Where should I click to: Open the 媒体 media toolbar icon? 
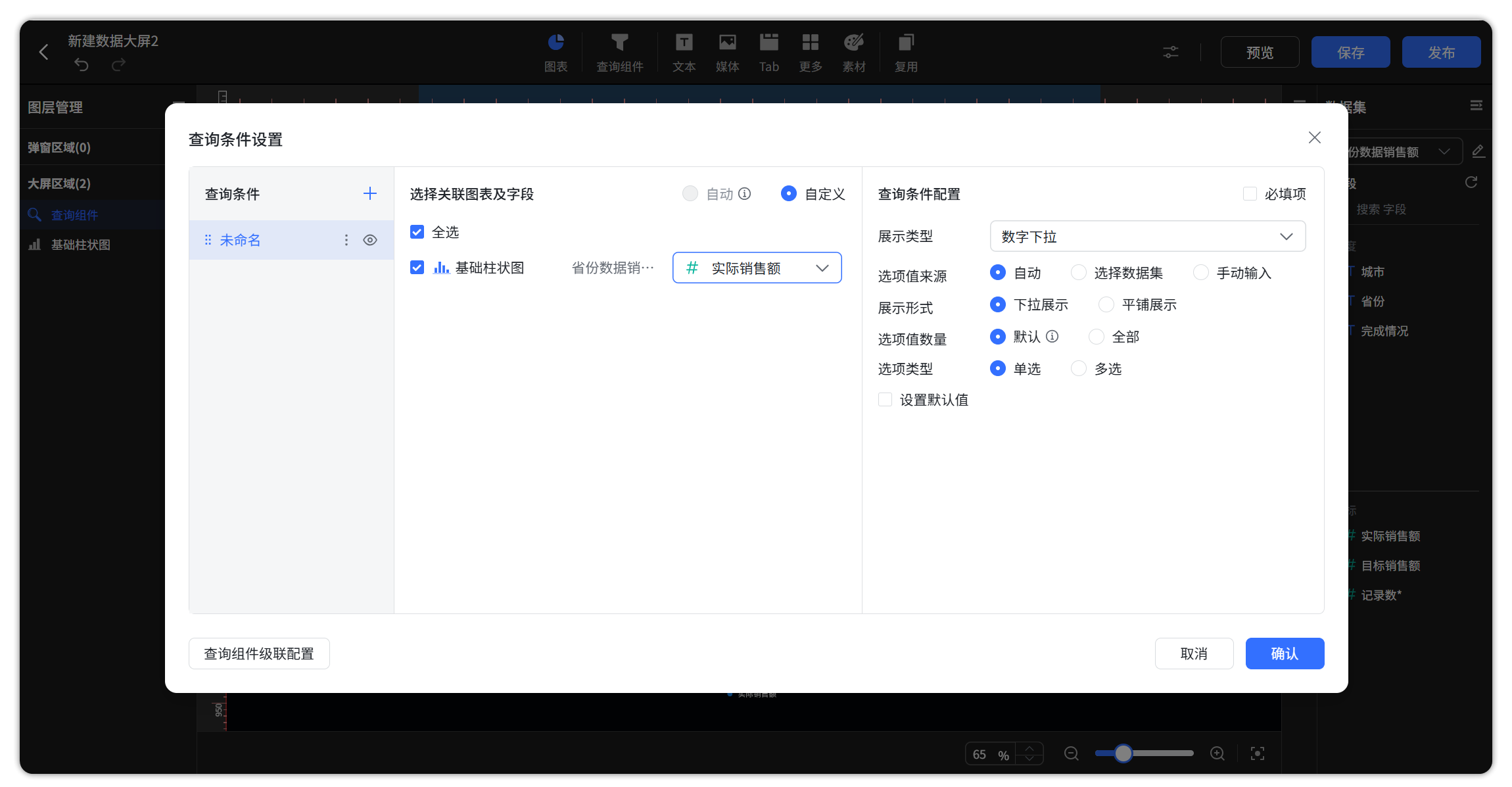click(x=727, y=53)
